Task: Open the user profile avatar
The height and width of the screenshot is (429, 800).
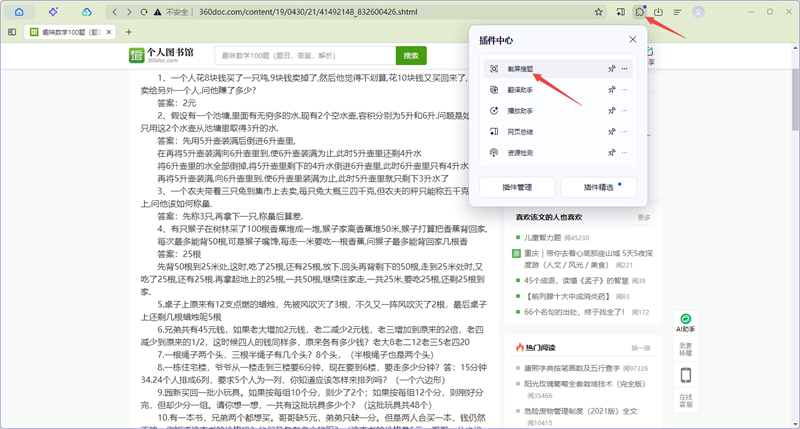Action: [x=698, y=12]
